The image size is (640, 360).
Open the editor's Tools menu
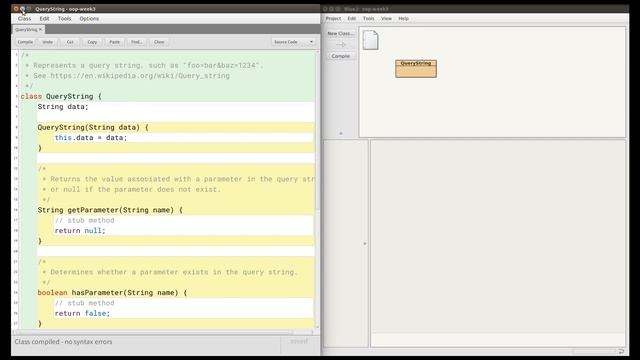click(x=64, y=19)
